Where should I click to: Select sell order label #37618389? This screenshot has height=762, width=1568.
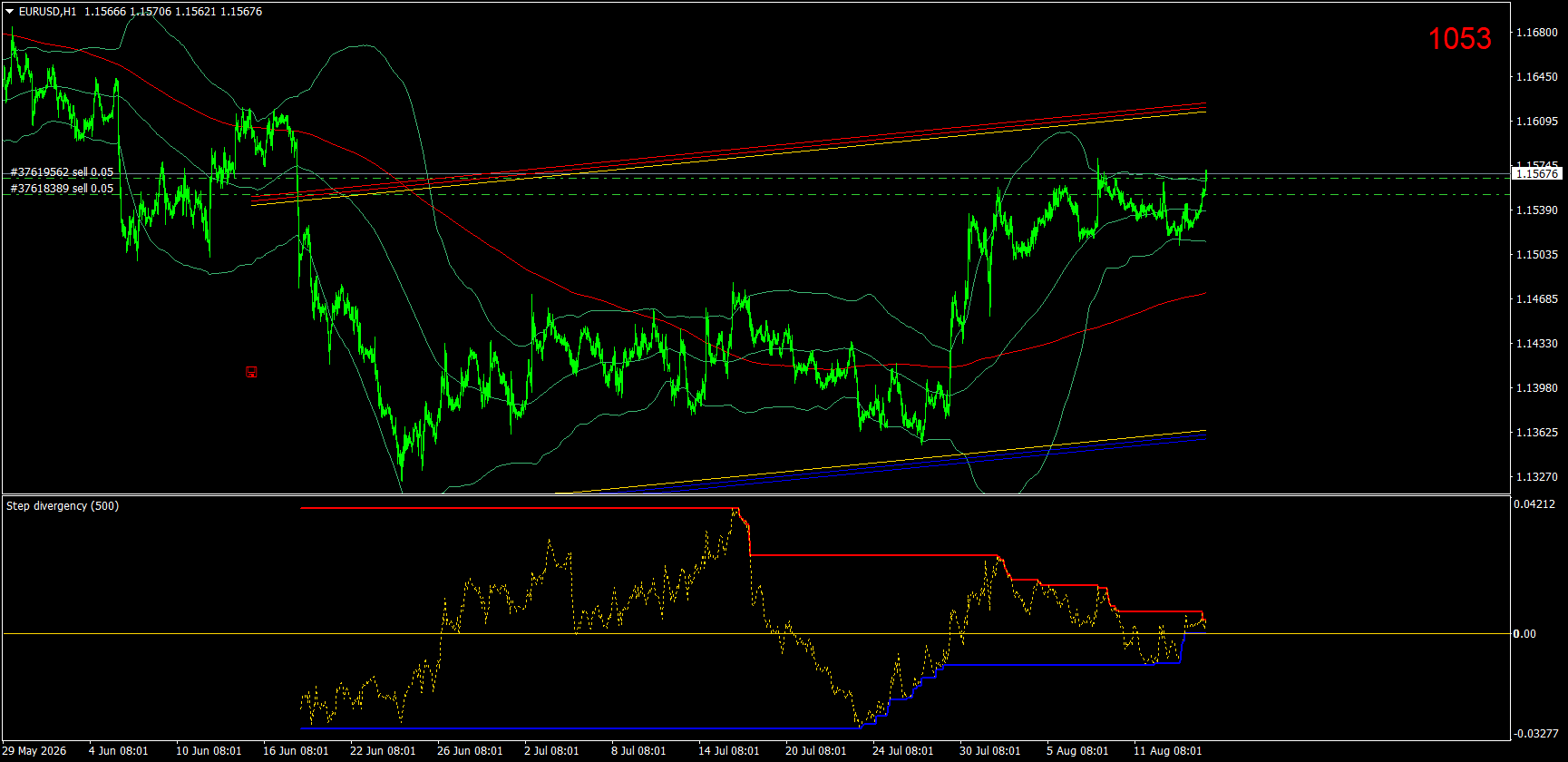click(x=62, y=189)
